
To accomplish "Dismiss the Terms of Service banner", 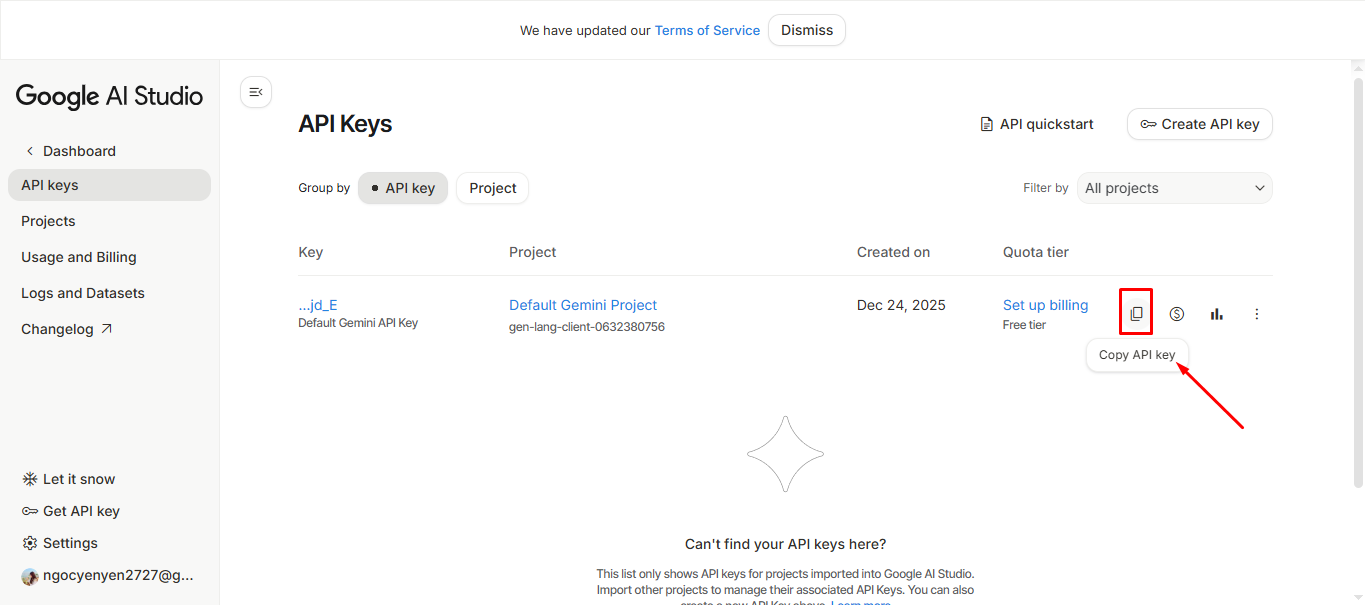I will point(807,30).
